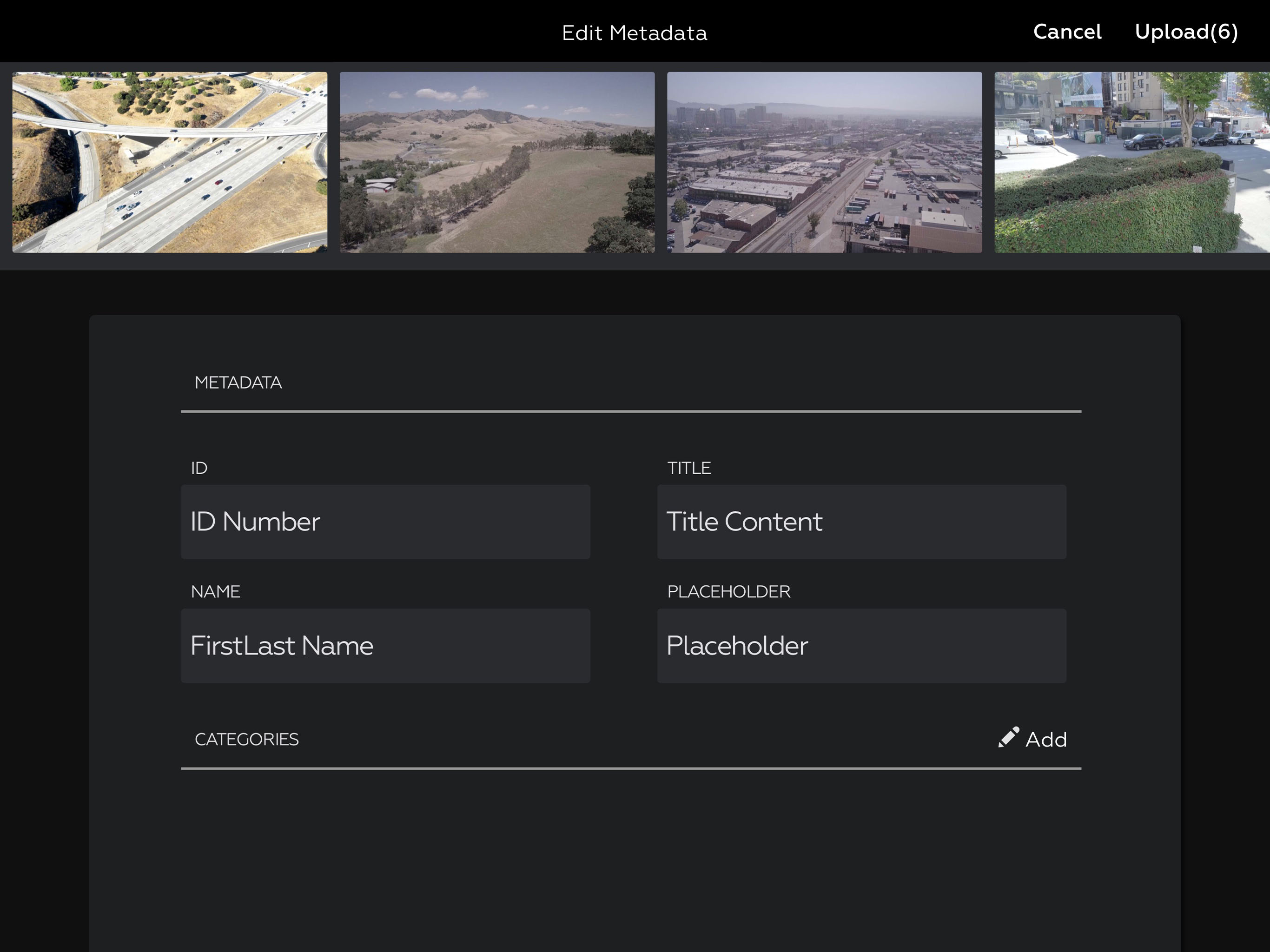Click the pencil icon next to Add
This screenshot has width=1270, height=952.
click(1008, 737)
